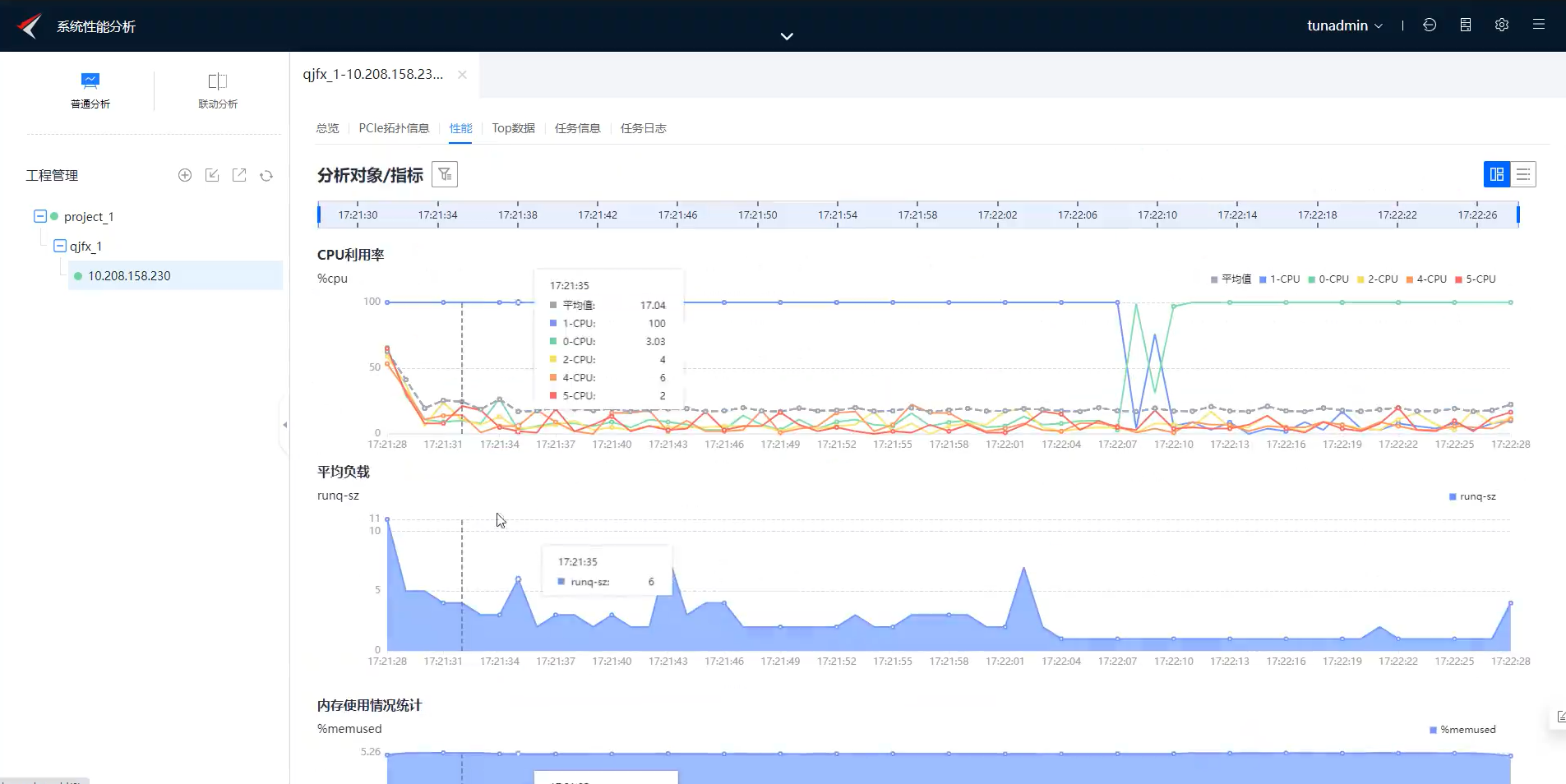1566x784 pixels.
Task: Refresh the project list
Action: pyautogui.click(x=266, y=175)
